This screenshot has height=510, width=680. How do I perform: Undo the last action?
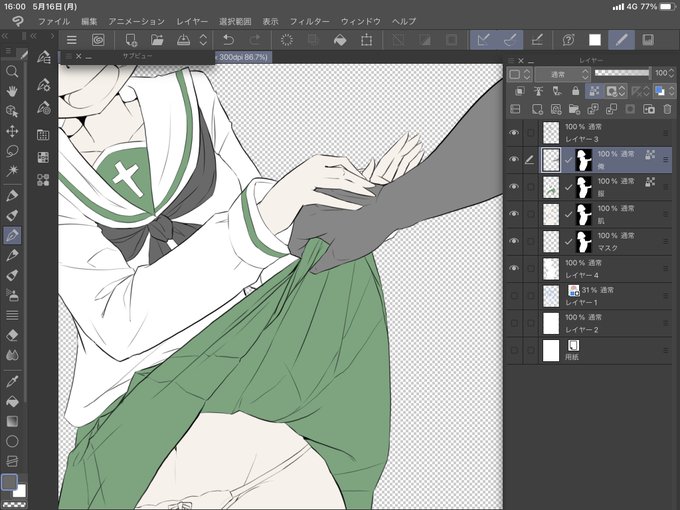[x=228, y=40]
